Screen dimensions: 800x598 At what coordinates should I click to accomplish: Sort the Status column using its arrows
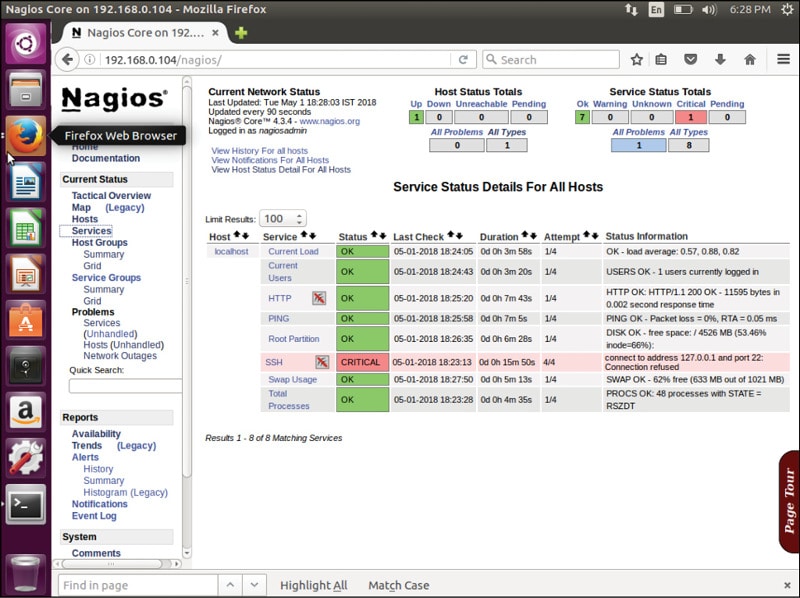tap(379, 237)
